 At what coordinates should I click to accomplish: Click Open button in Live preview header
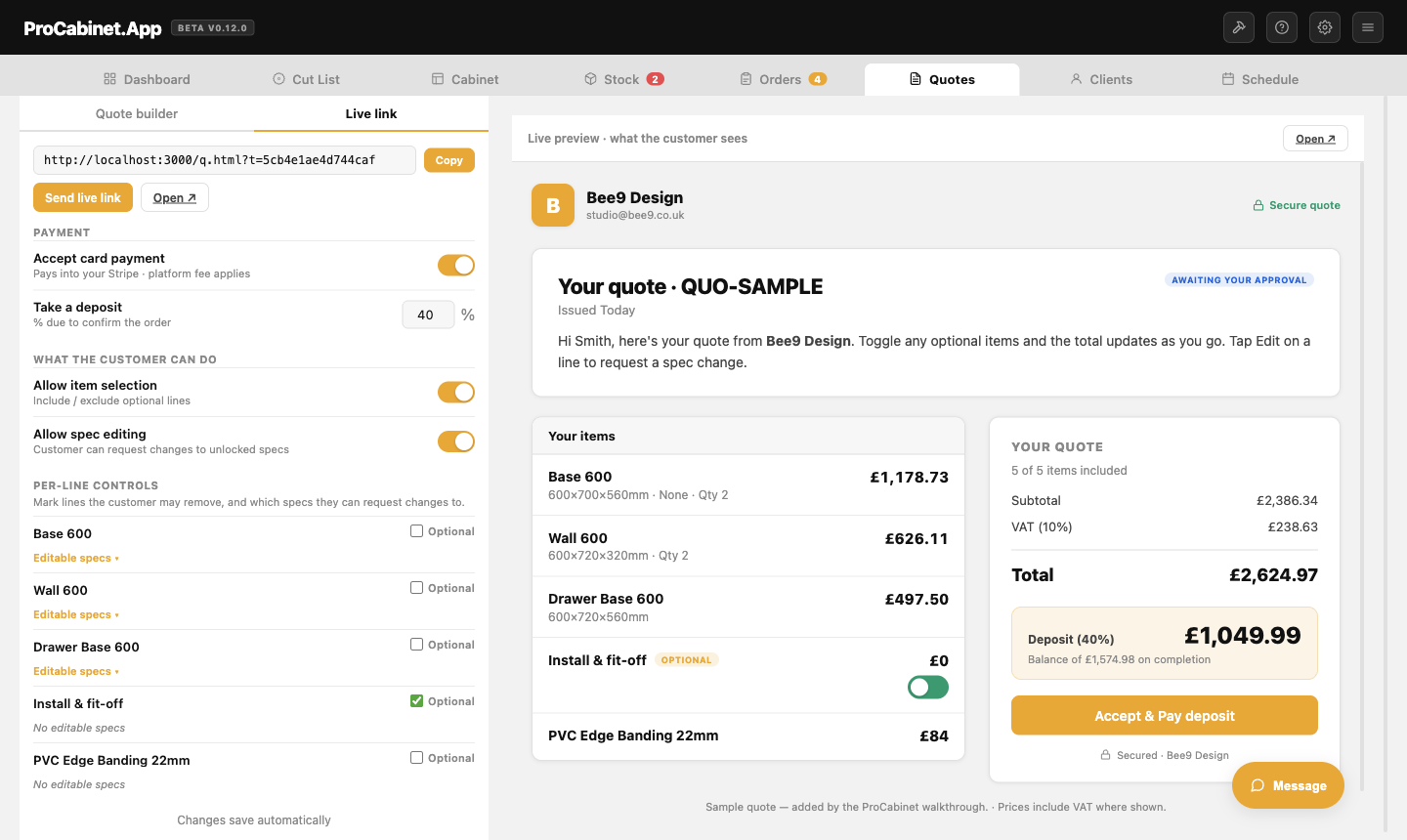point(1315,139)
